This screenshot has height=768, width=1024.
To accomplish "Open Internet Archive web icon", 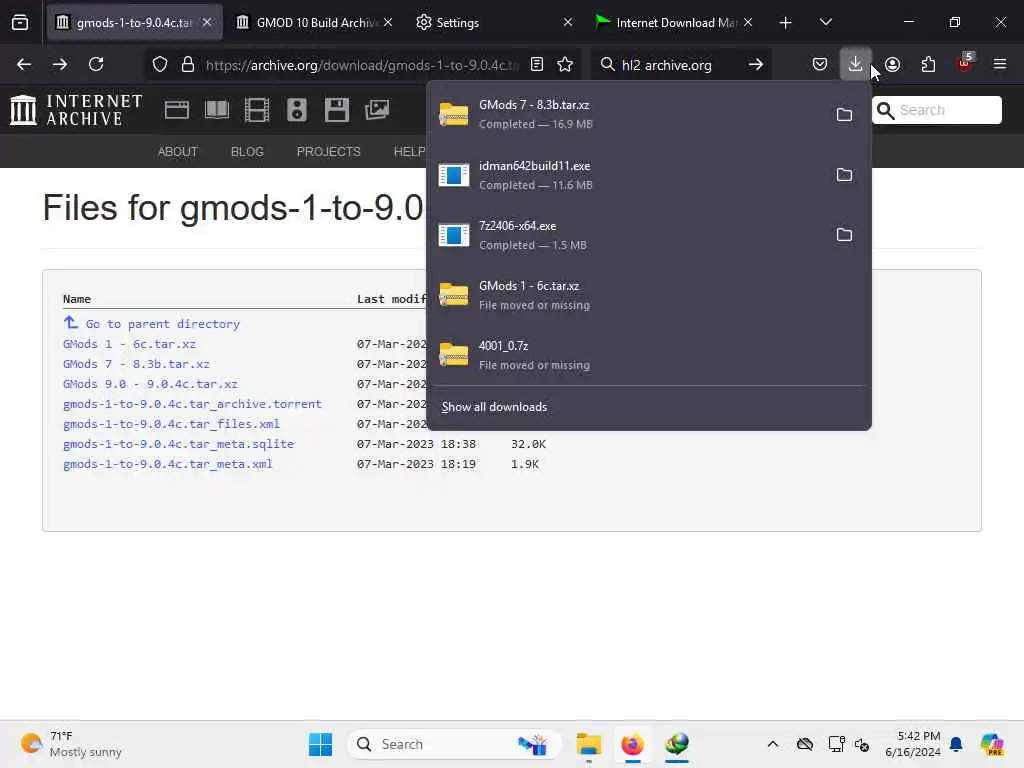I will click(177, 110).
